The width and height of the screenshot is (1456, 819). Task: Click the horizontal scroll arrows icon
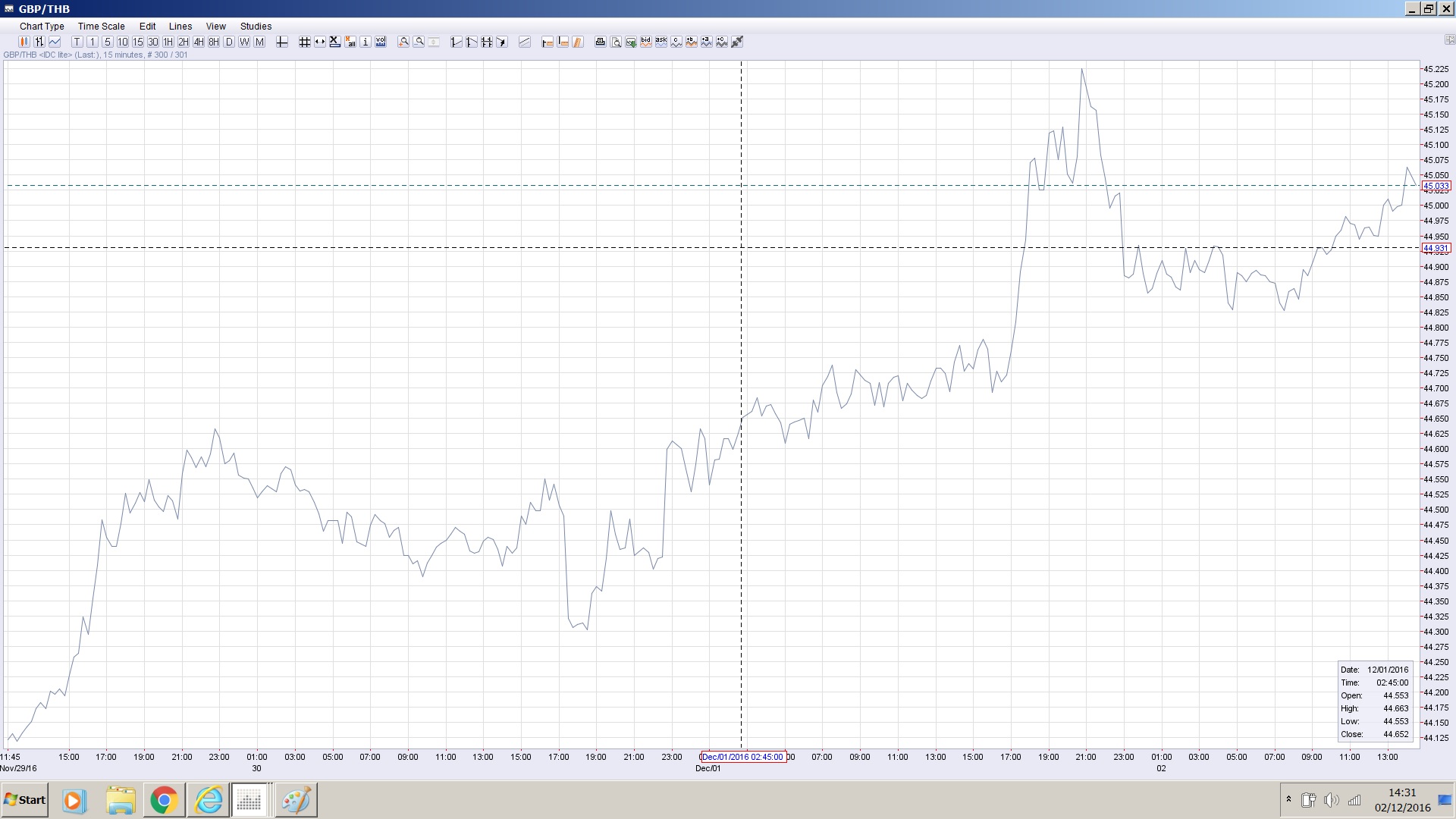coord(320,42)
